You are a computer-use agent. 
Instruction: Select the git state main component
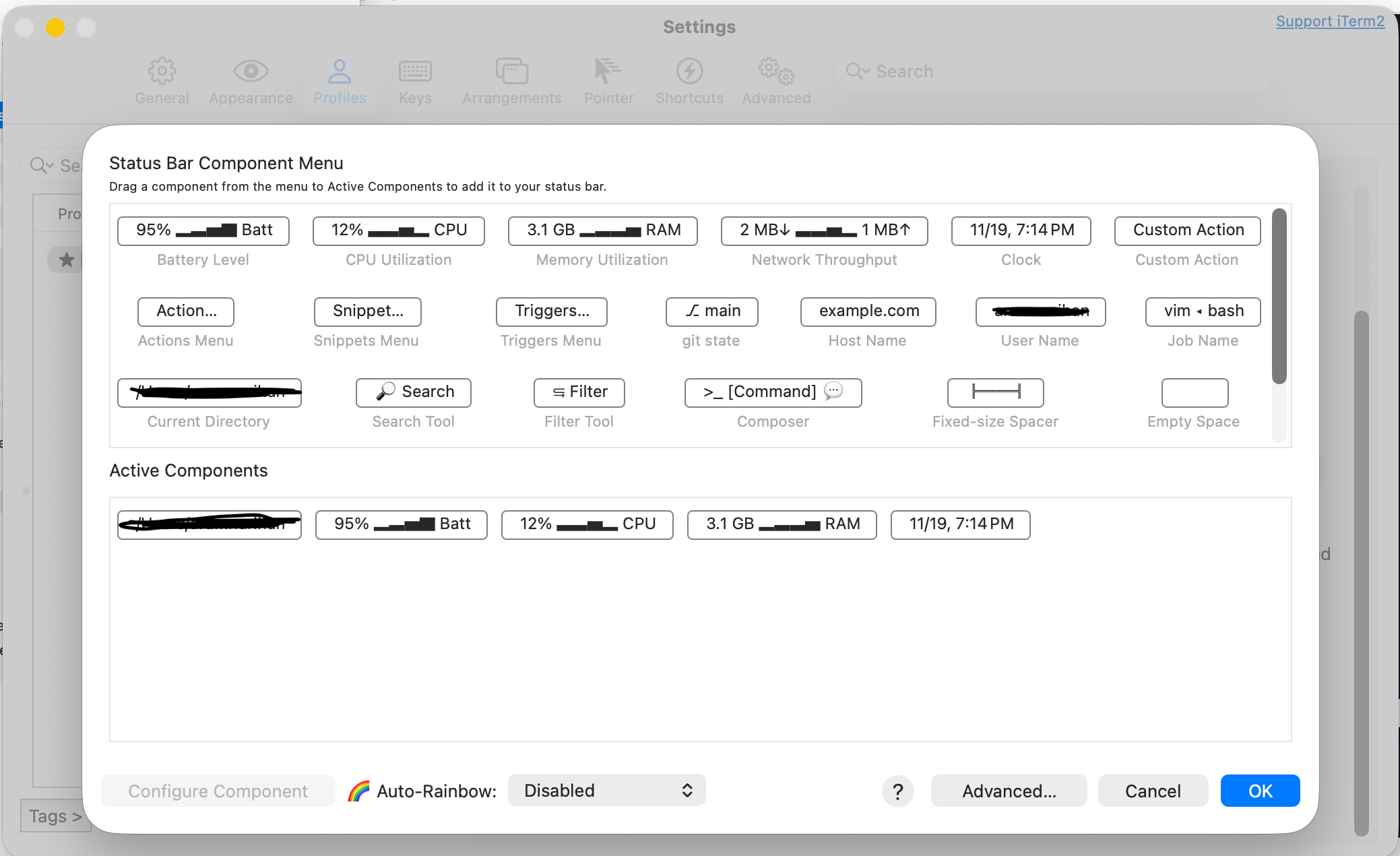[x=711, y=311]
